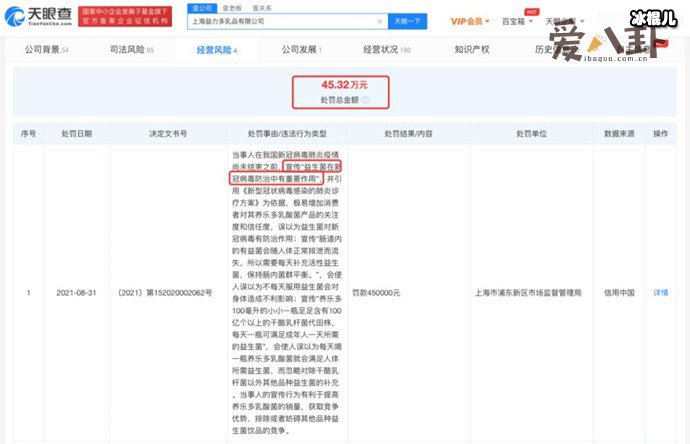690x444 pixels.
Task: Click the 天眼一下 search button
Action: click(x=407, y=21)
